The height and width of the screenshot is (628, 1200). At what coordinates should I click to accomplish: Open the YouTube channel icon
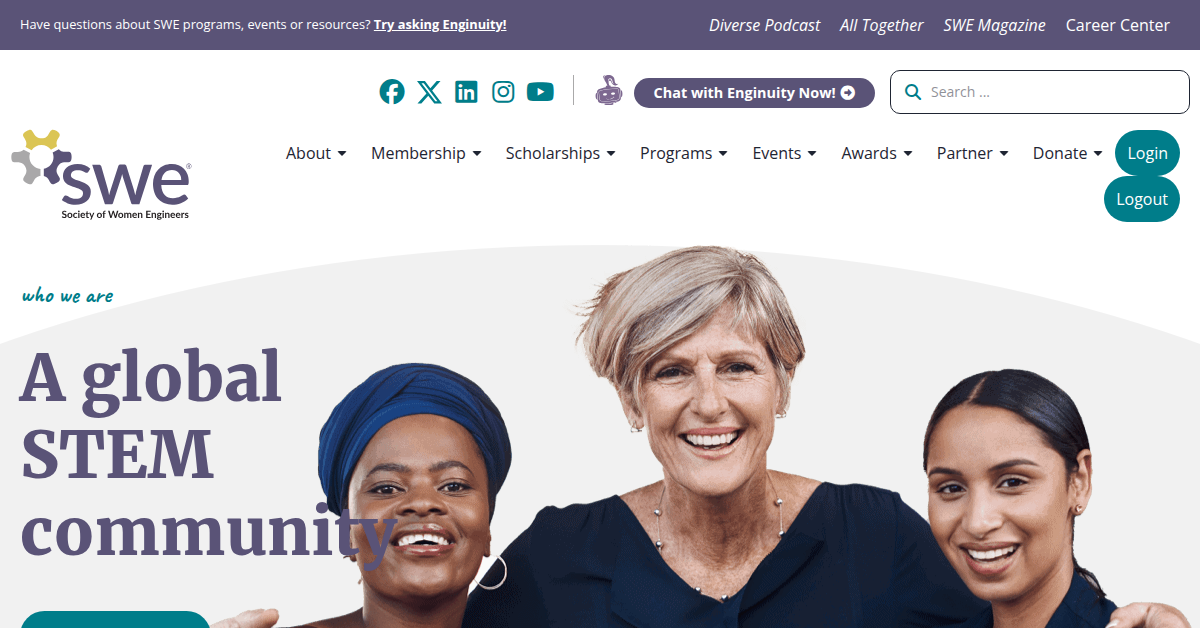click(540, 92)
